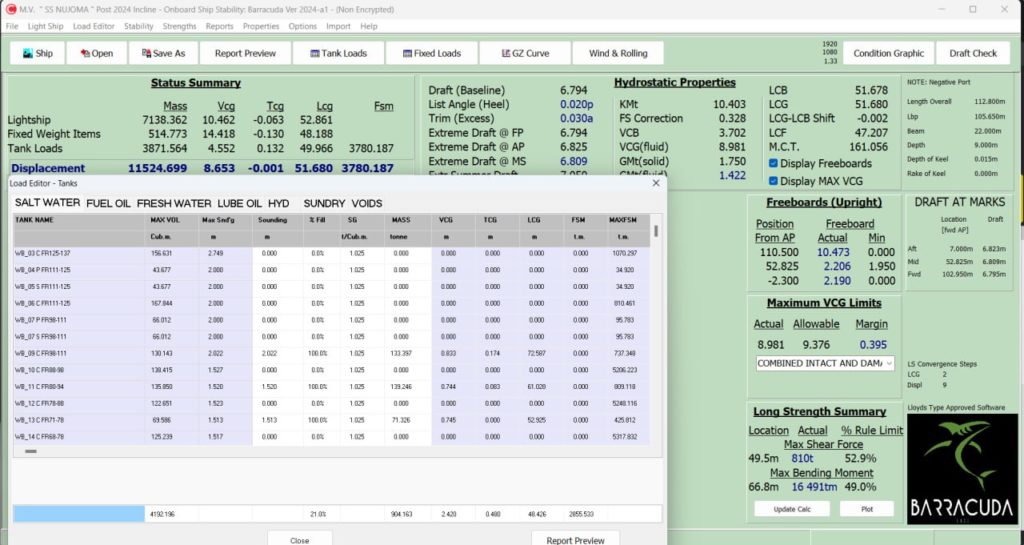The height and width of the screenshot is (545, 1024).
Task: Select tank row WB_06 C FR111-125
Action: pos(331,304)
